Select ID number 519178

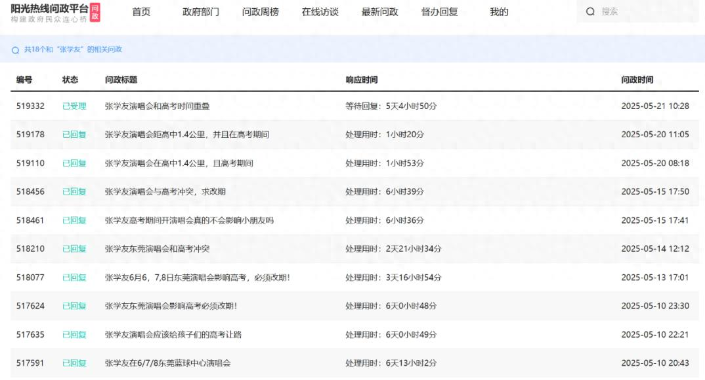30,134
